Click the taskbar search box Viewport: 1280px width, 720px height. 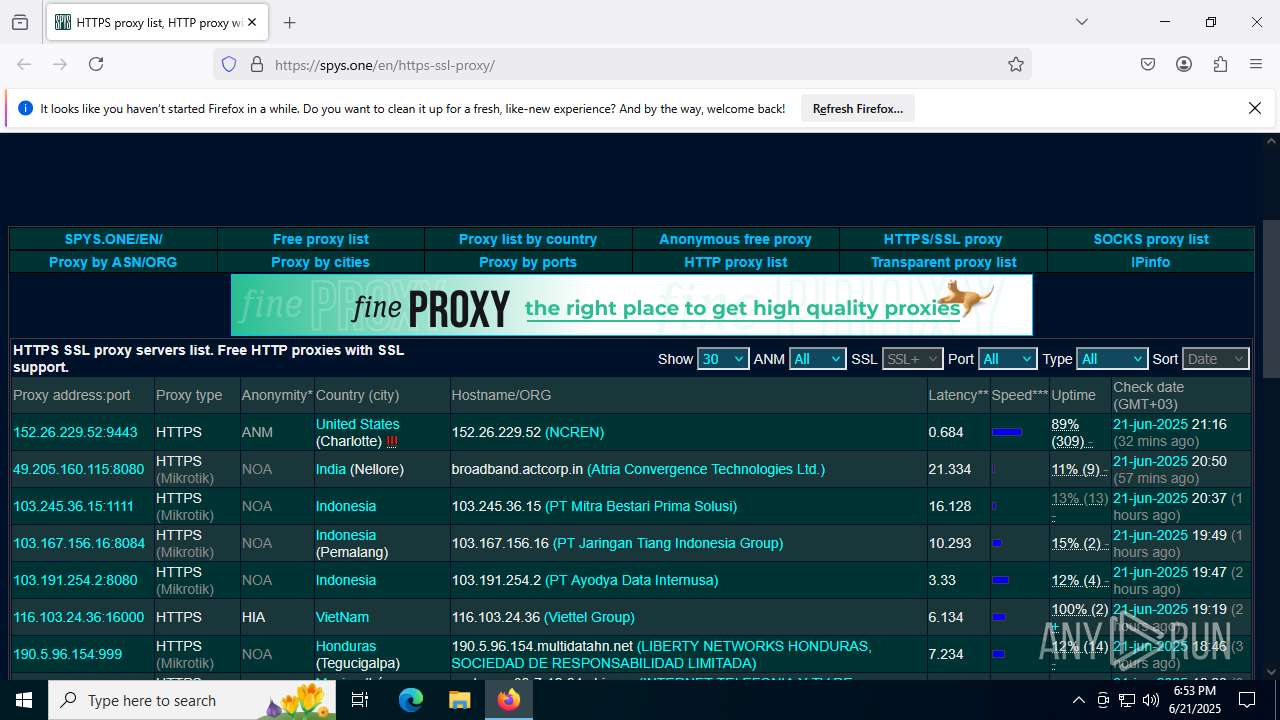point(192,700)
